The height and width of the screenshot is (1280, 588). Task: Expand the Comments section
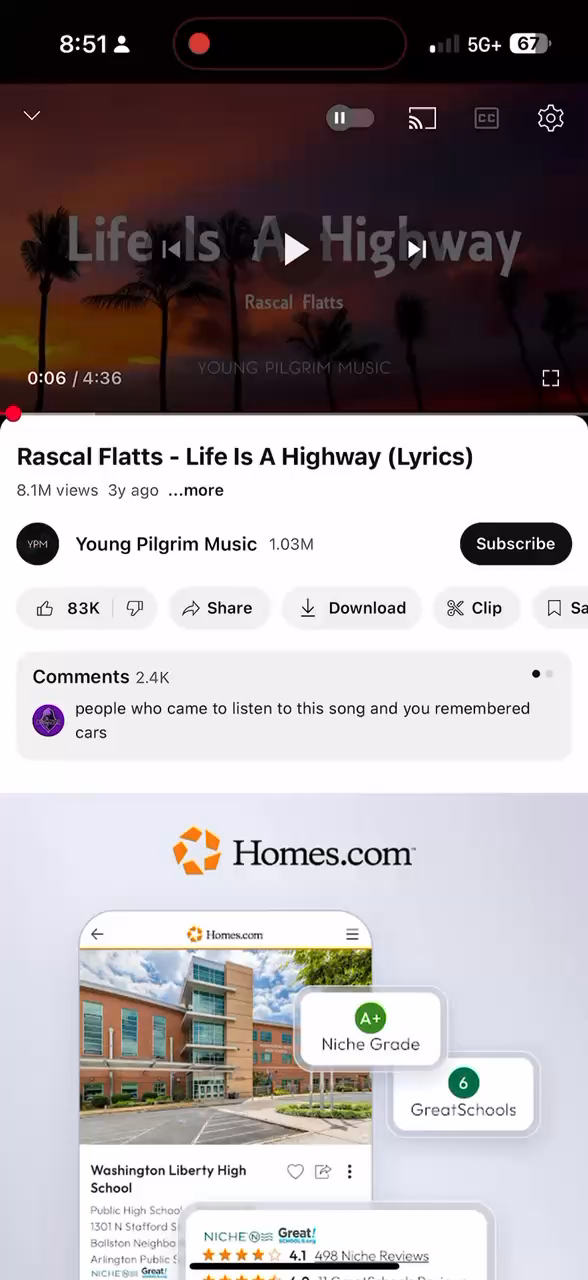pyautogui.click(x=294, y=706)
